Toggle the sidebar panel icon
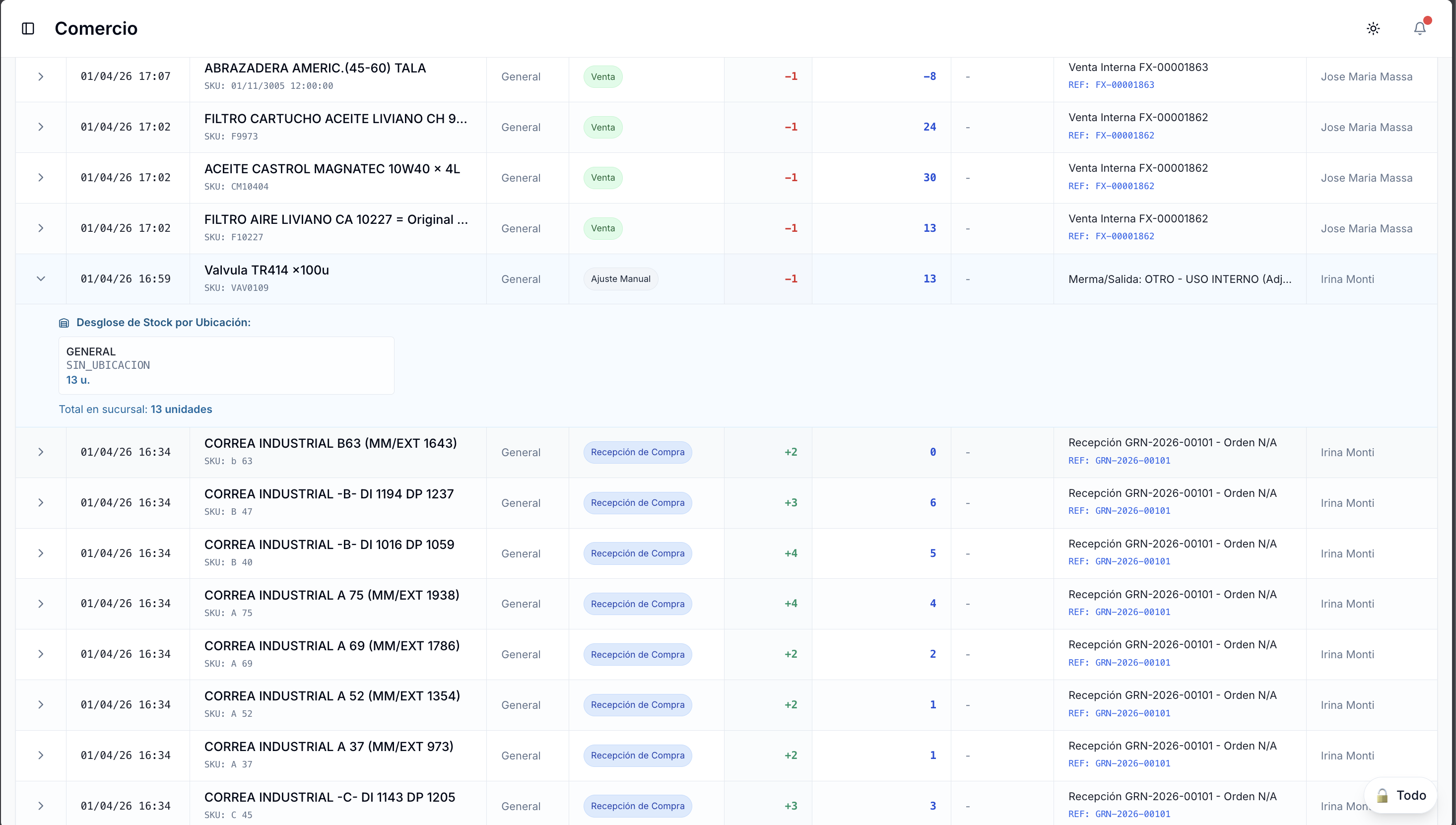Image resolution: width=1456 pixels, height=825 pixels. [28, 28]
